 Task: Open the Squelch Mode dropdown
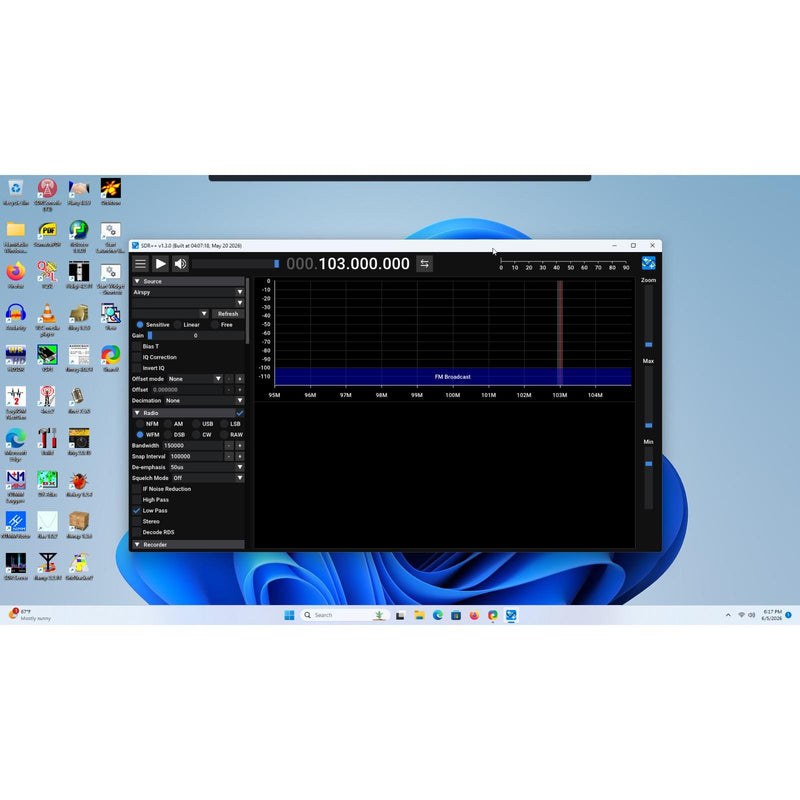click(208, 478)
